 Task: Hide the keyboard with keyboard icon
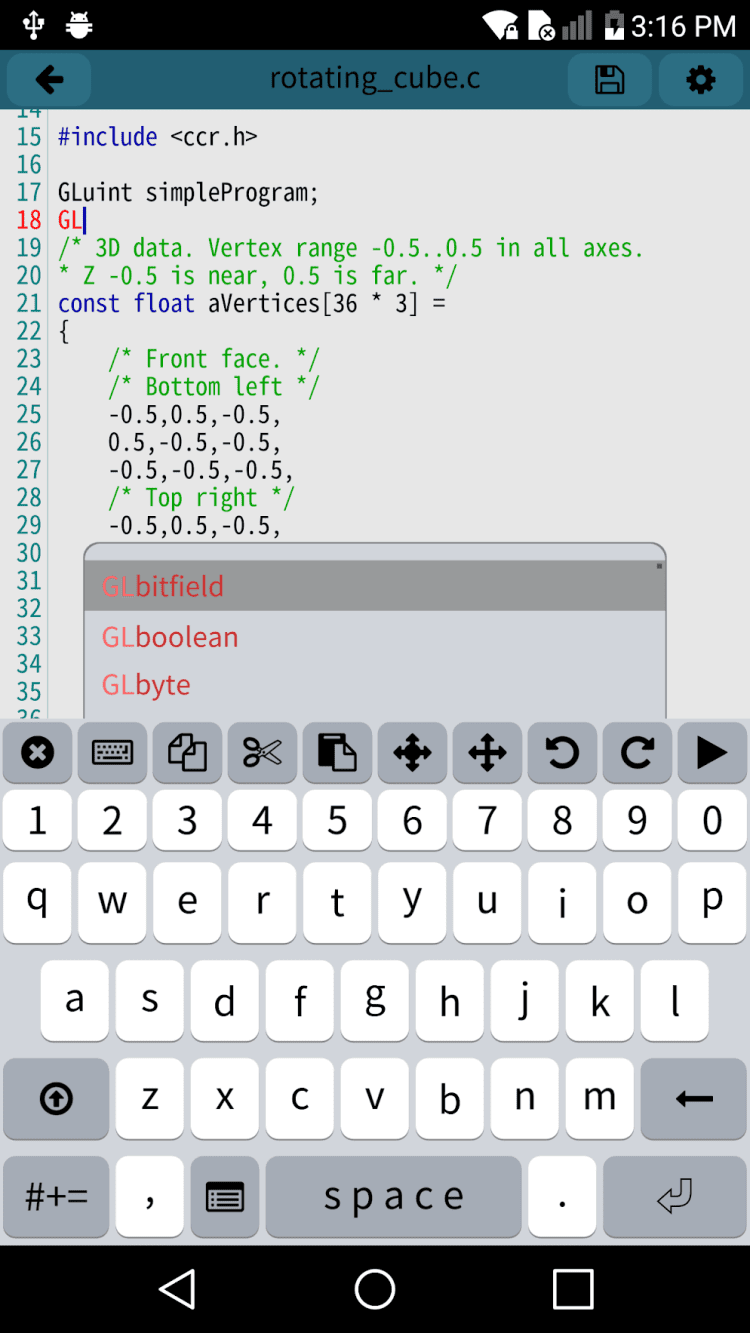tap(112, 752)
